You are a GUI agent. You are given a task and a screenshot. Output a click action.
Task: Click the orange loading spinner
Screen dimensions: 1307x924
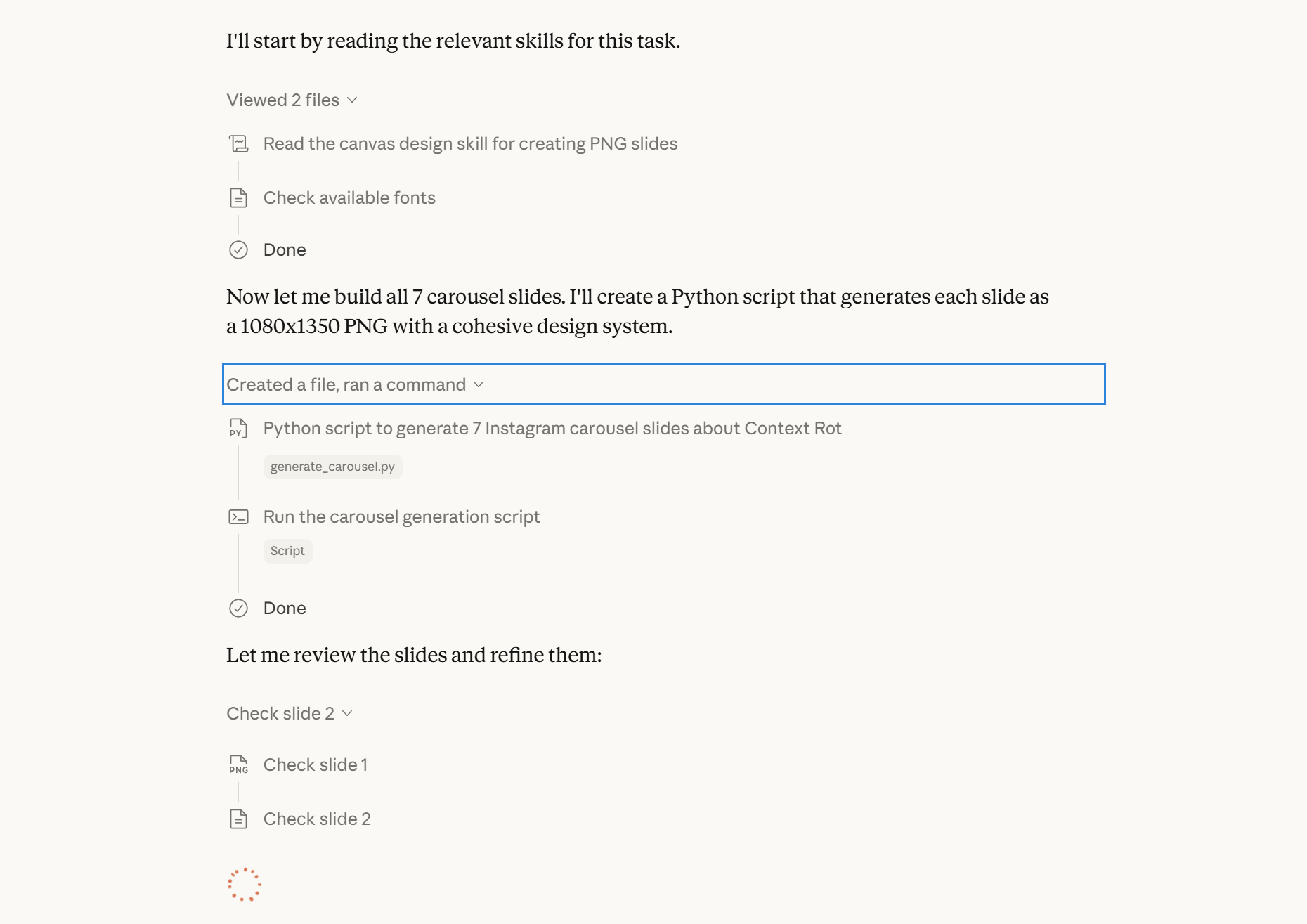245,885
